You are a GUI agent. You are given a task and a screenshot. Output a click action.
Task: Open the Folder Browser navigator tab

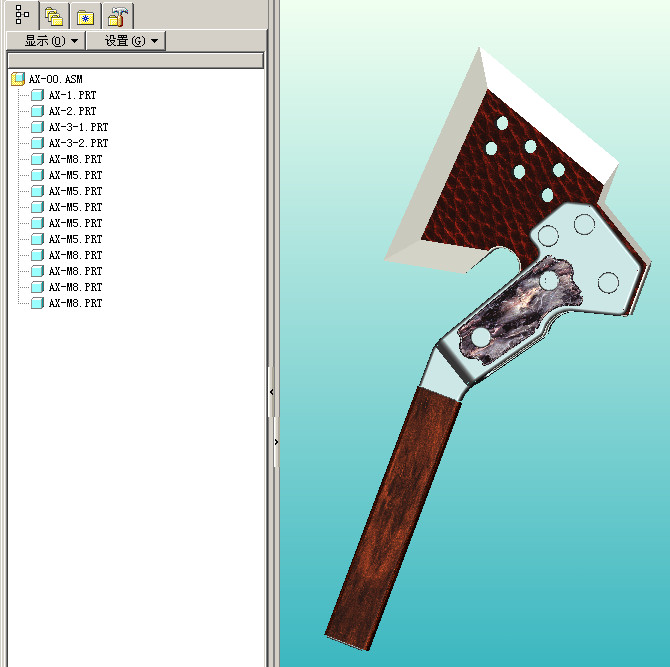pos(54,17)
